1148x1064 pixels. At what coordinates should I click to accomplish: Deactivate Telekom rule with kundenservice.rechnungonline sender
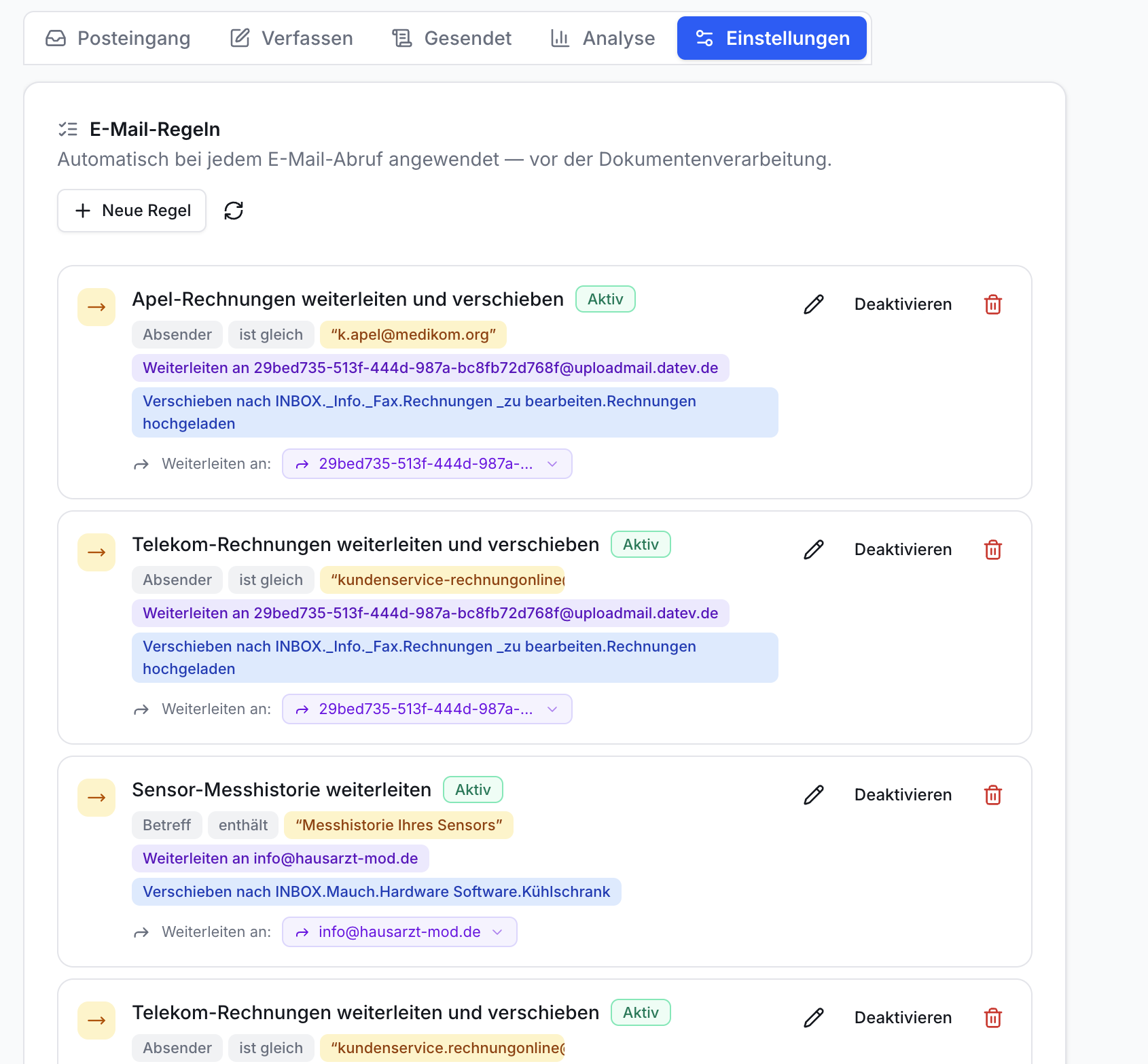pos(903,1018)
